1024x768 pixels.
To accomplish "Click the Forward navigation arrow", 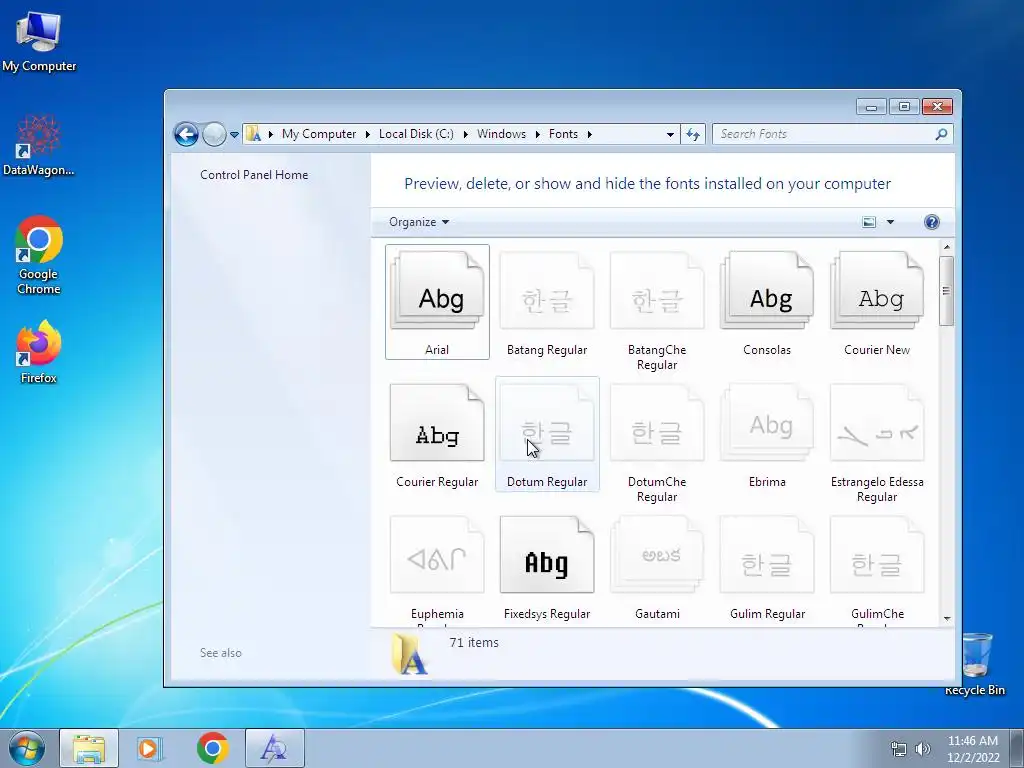I will tap(214, 135).
